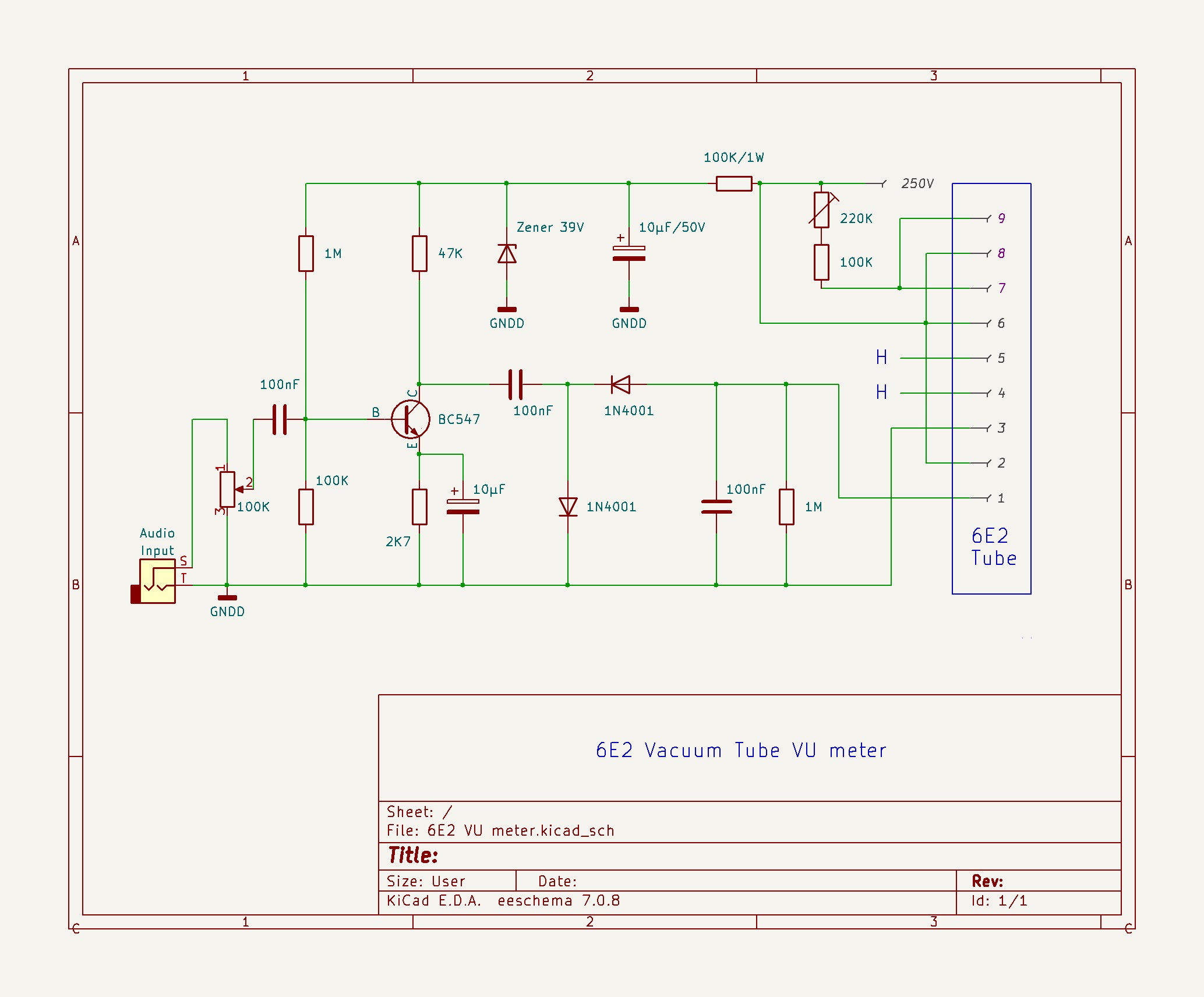Select the GNDD symbol under the Zener

(507, 310)
